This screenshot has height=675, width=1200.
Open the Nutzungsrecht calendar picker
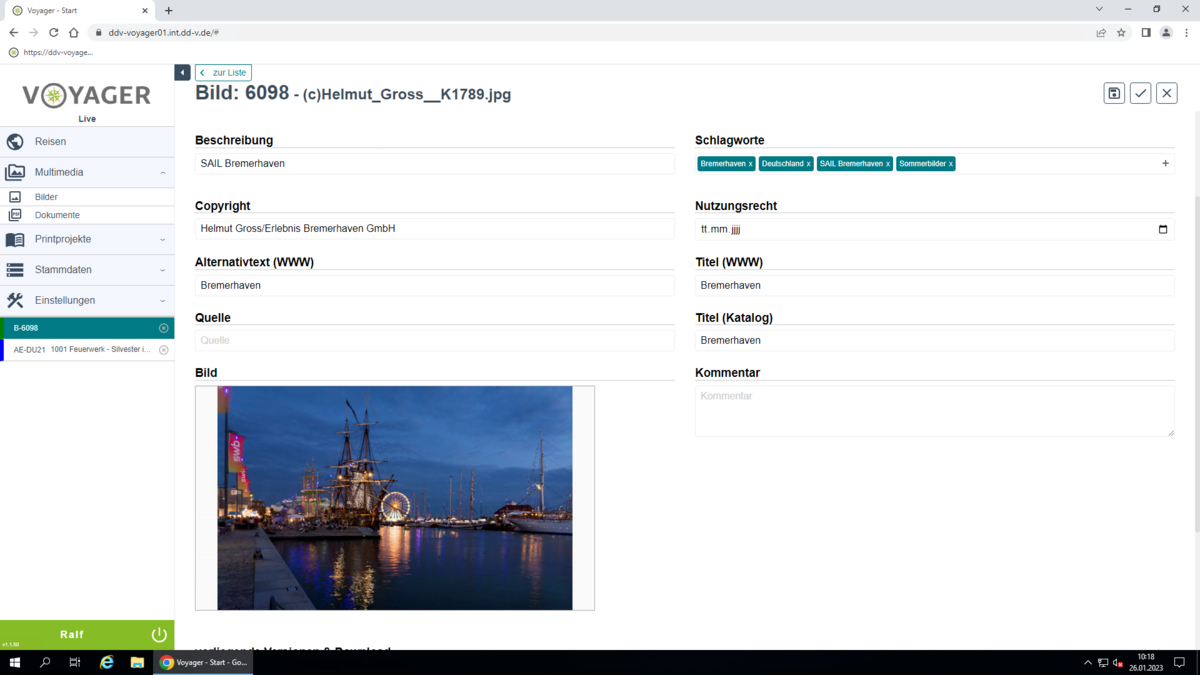point(1163,229)
